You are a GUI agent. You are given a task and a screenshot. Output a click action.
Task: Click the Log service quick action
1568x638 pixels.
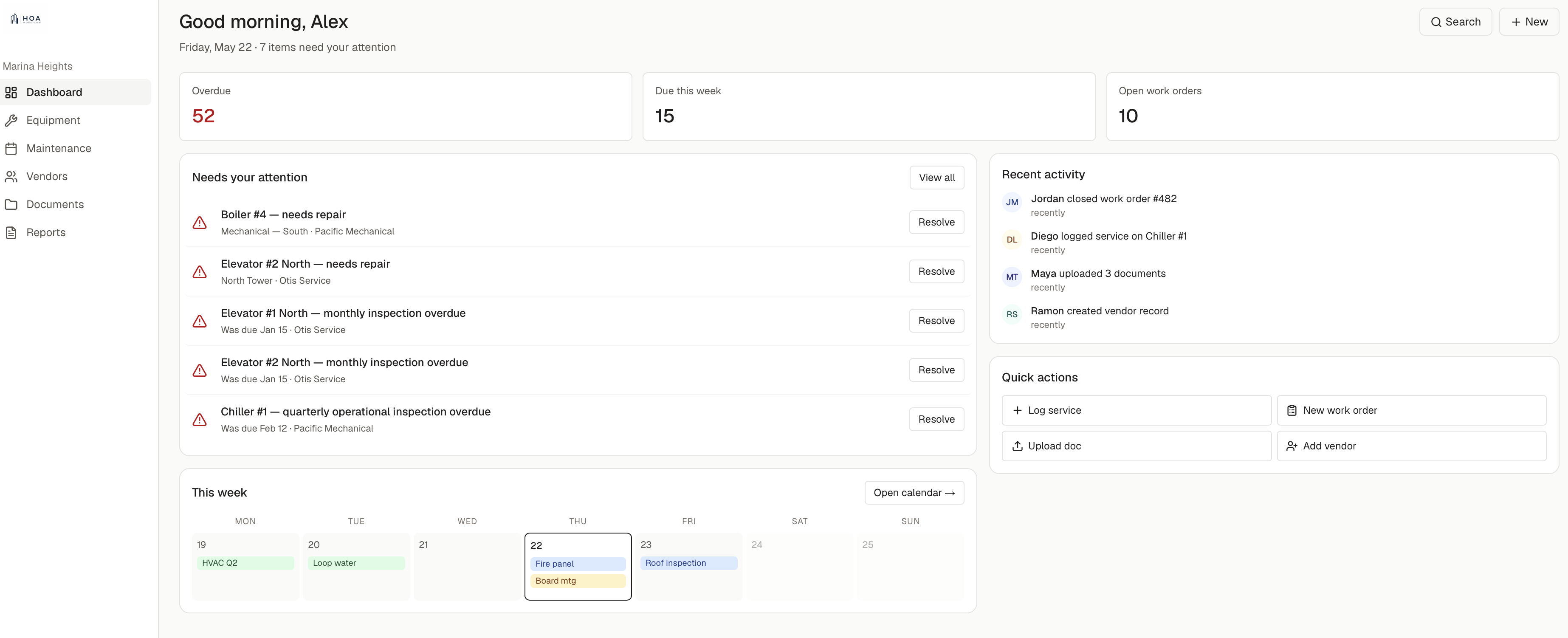1137,410
